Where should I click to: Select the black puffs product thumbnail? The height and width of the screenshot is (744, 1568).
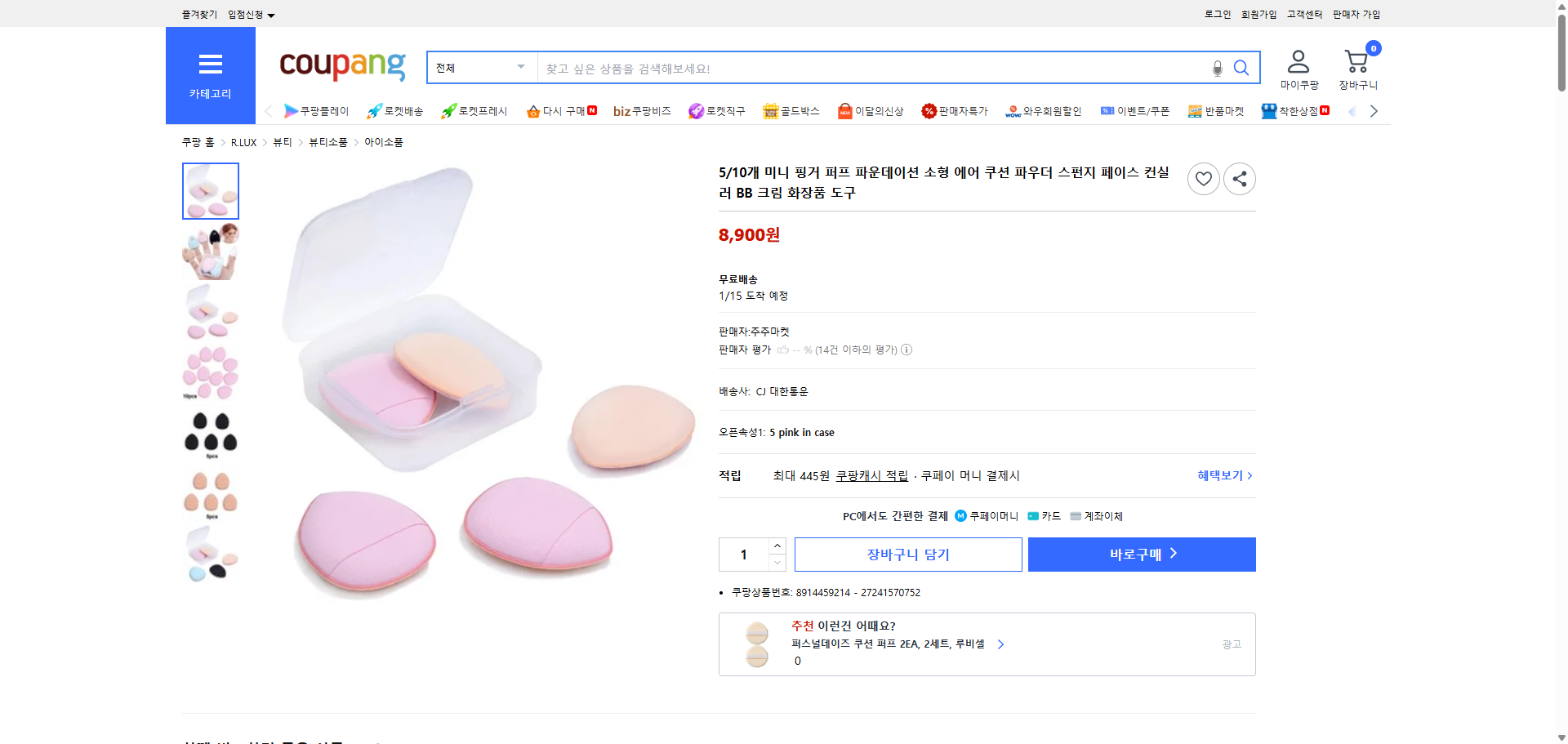(x=210, y=434)
